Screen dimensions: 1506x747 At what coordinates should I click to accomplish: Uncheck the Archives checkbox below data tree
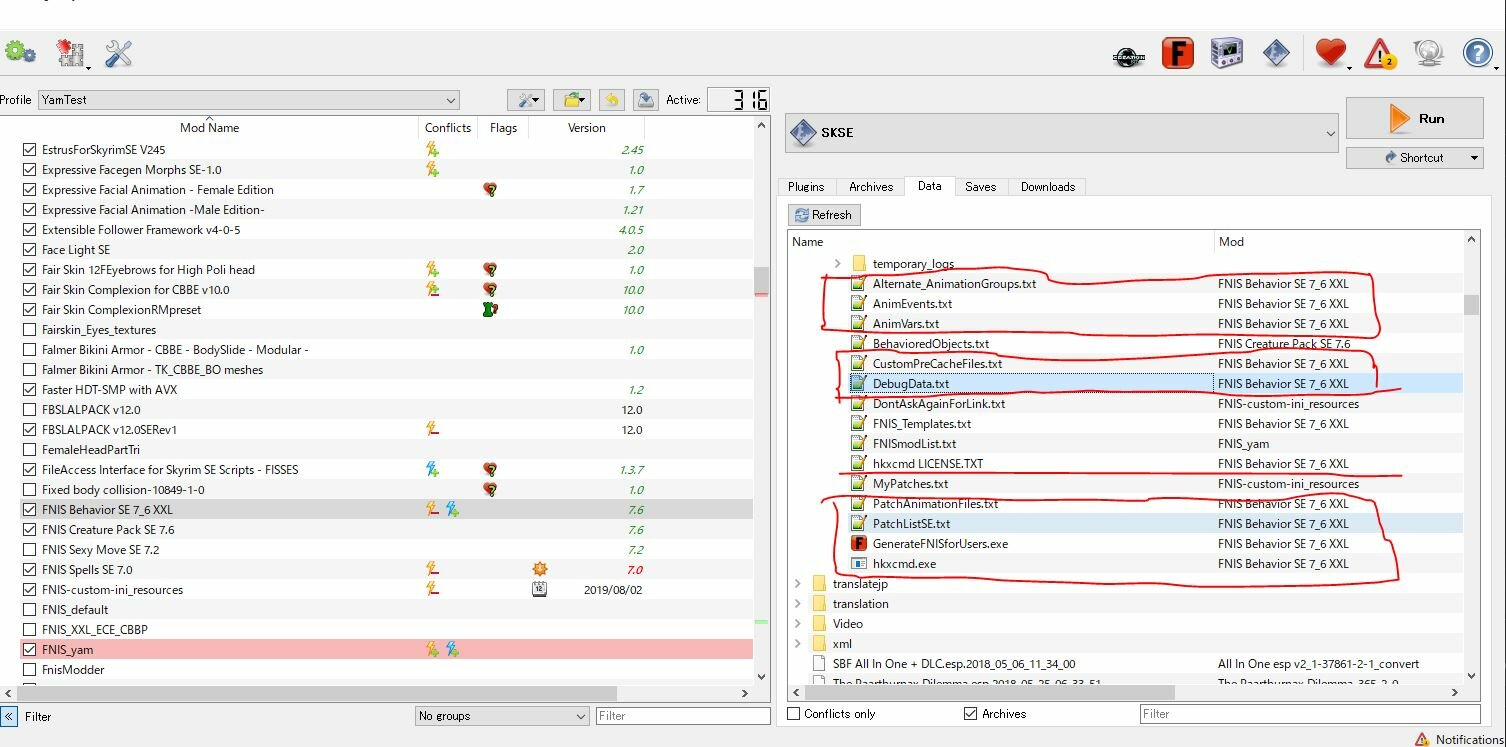(x=970, y=713)
